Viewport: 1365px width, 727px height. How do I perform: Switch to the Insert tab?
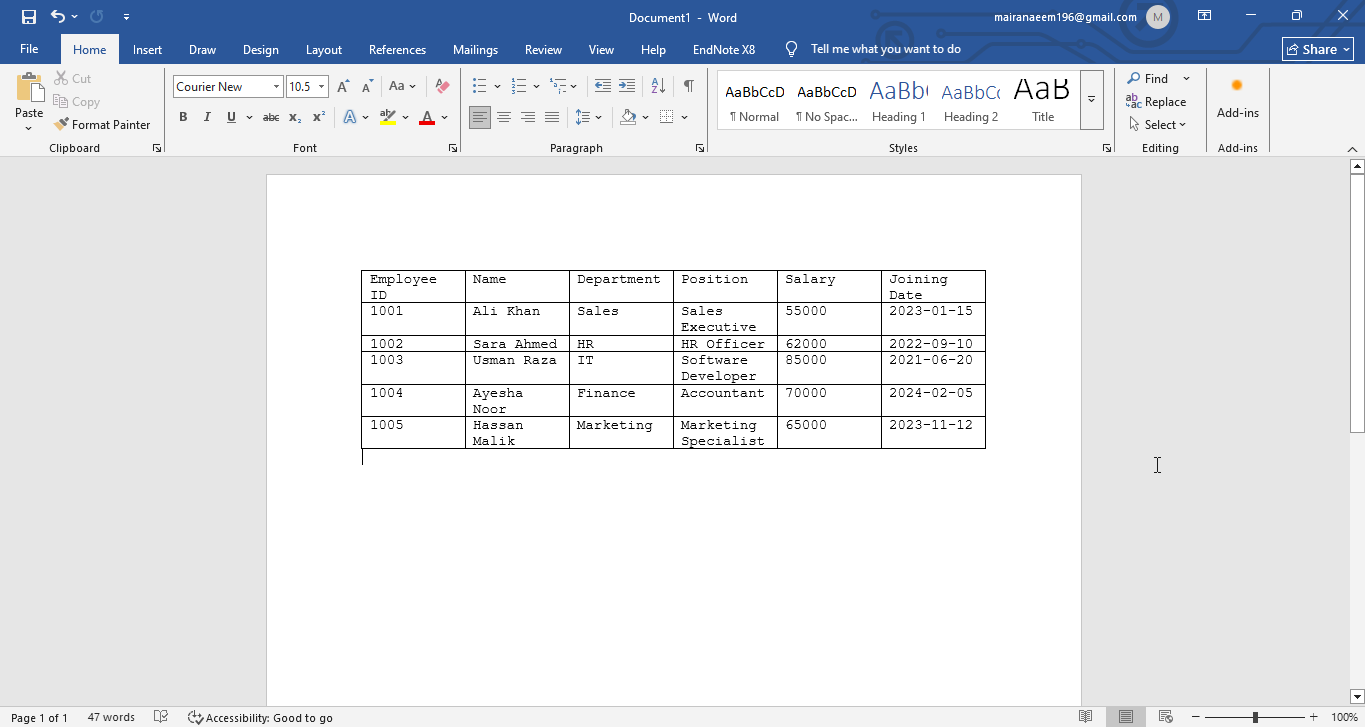click(x=147, y=50)
